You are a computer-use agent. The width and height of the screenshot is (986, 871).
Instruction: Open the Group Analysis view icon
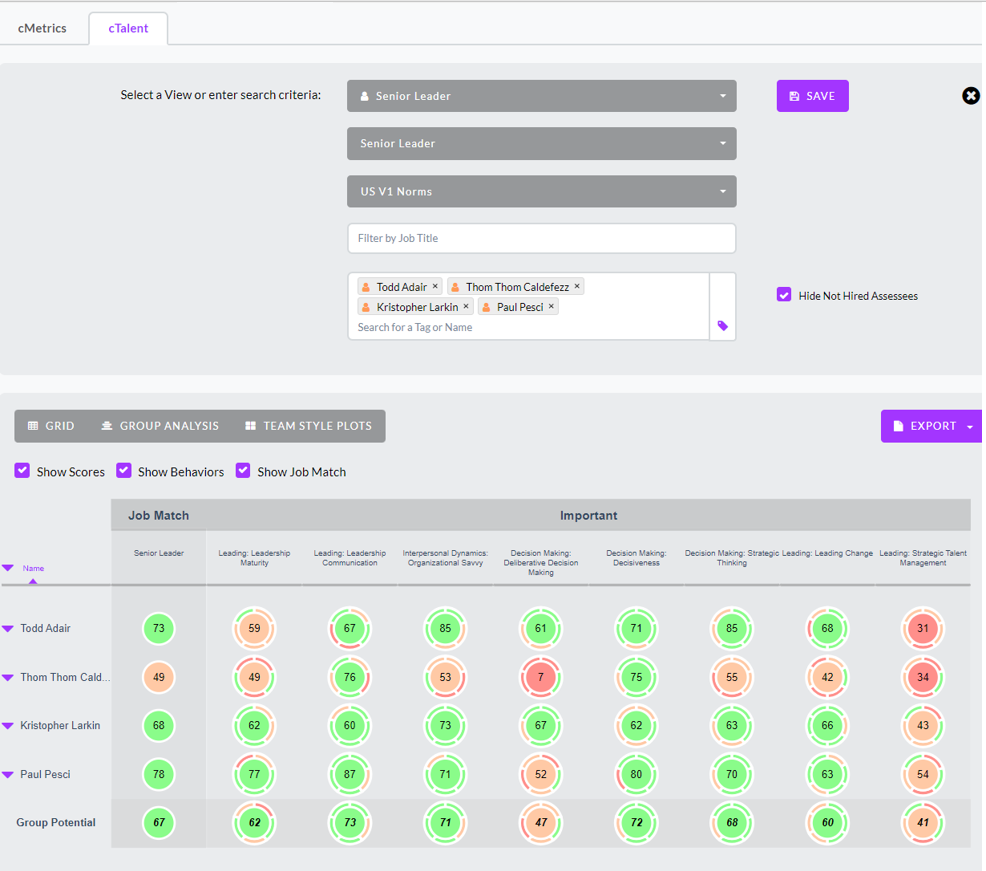[107, 425]
